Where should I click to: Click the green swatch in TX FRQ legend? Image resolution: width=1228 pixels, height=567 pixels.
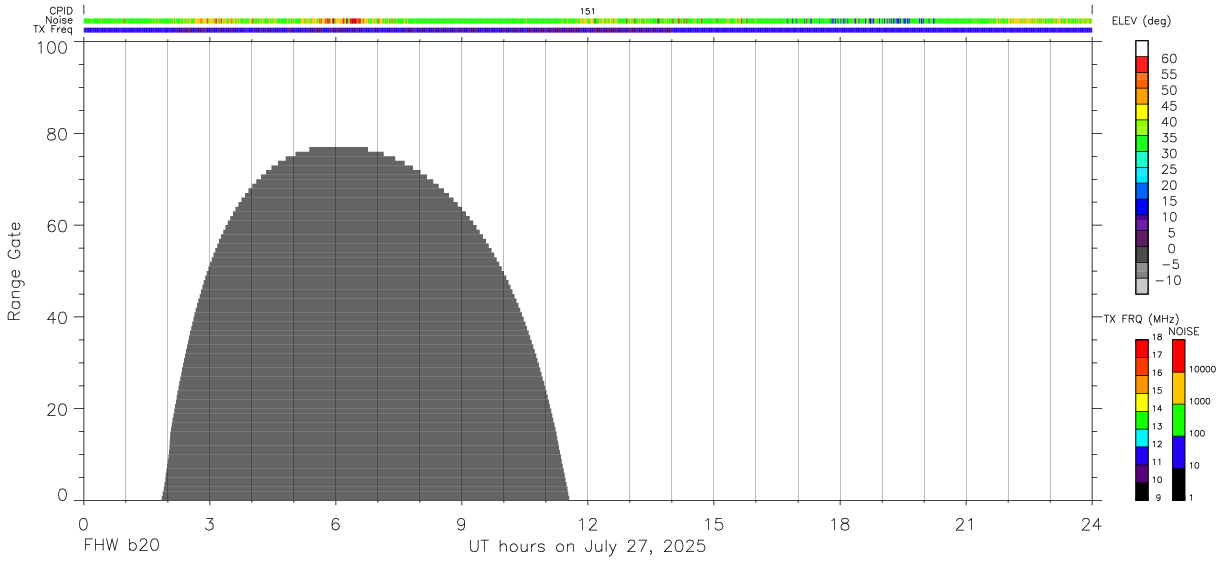coord(1142,420)
